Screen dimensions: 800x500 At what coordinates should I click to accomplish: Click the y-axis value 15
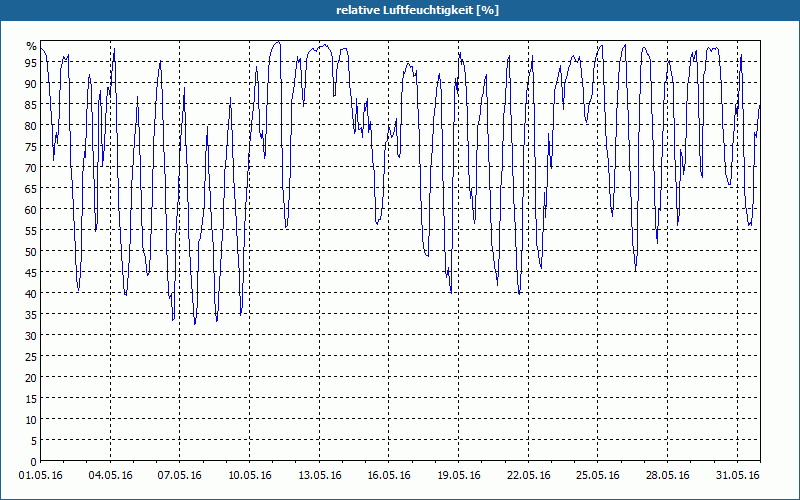[x=31, y=398]
